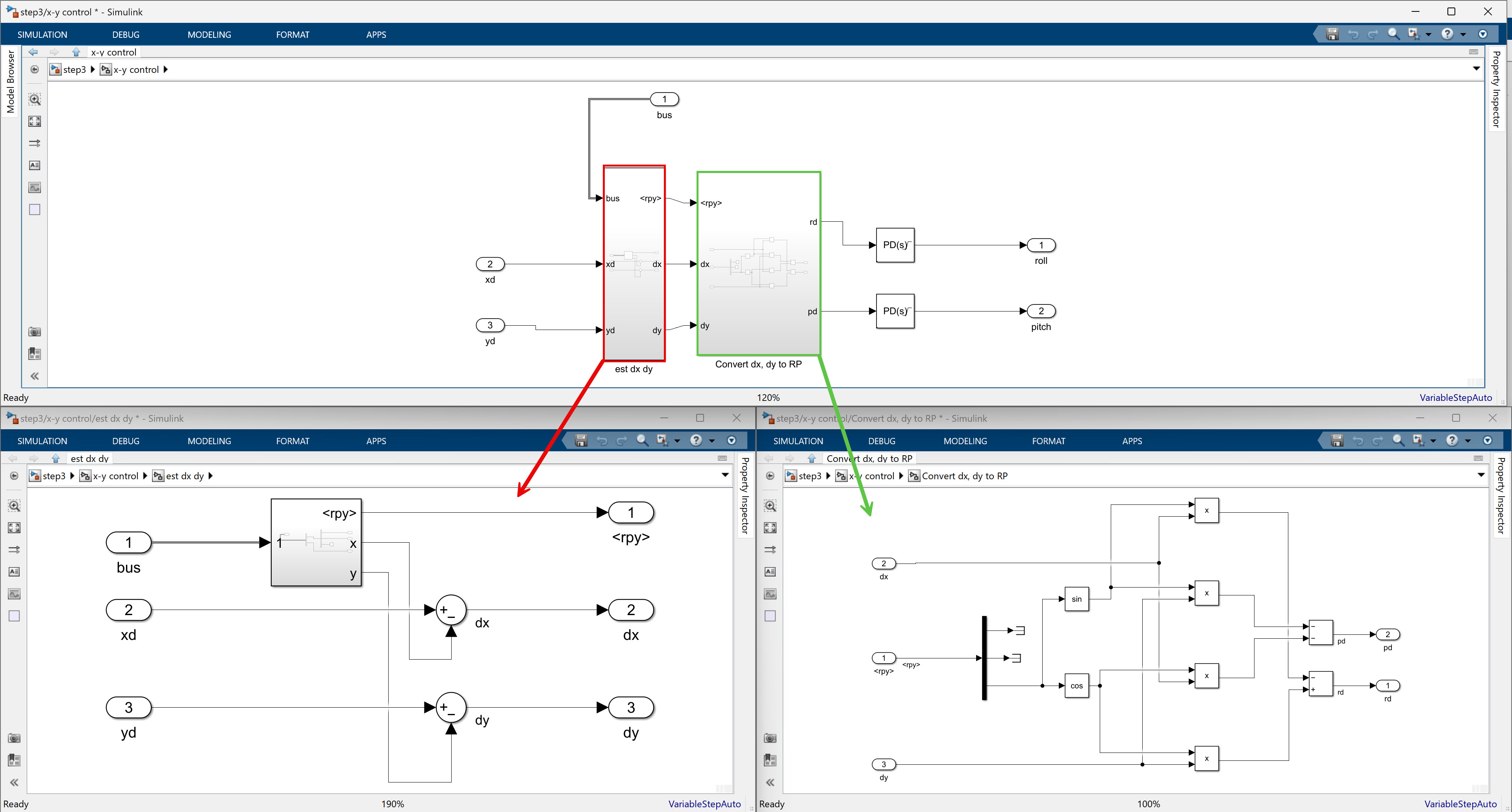
Task: Toggle Property Inspector in x-y control window
Action: (x=1496, y=89)
